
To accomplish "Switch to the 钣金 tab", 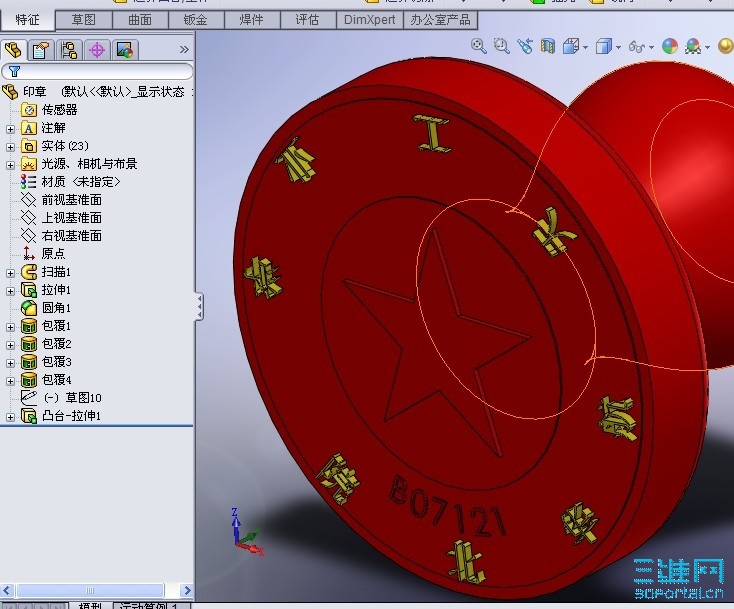I will [x=196, y=20].
